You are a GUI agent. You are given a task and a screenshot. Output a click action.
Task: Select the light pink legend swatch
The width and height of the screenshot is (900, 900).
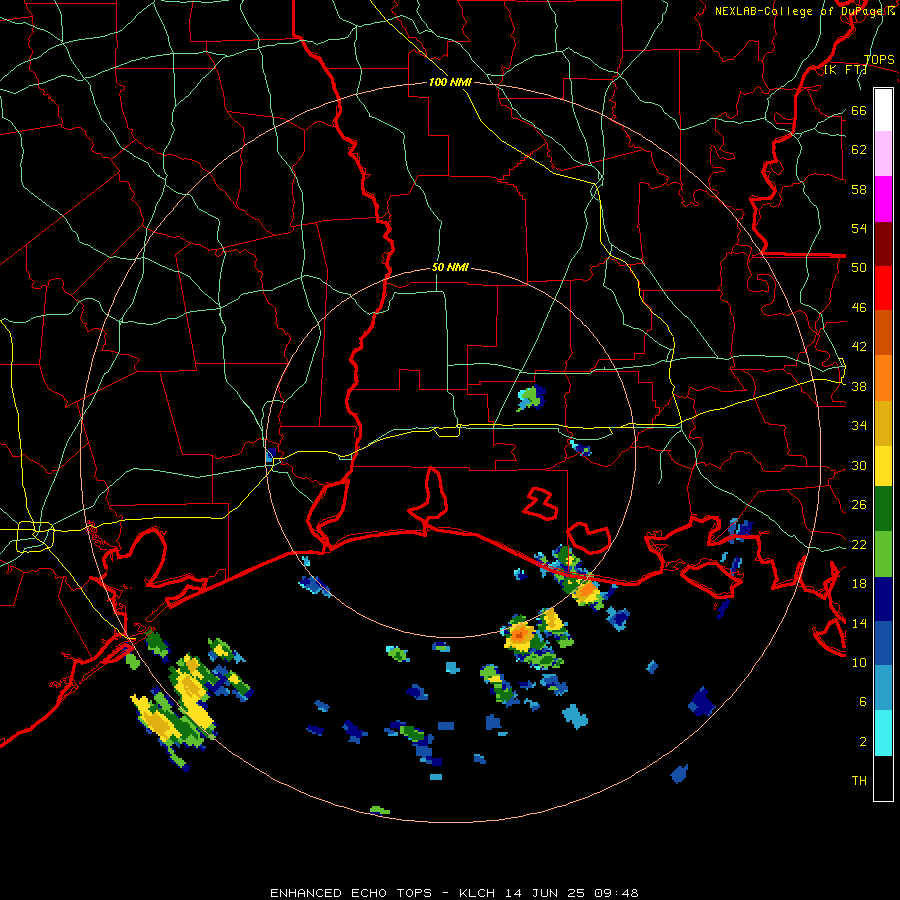click(883, 153)
